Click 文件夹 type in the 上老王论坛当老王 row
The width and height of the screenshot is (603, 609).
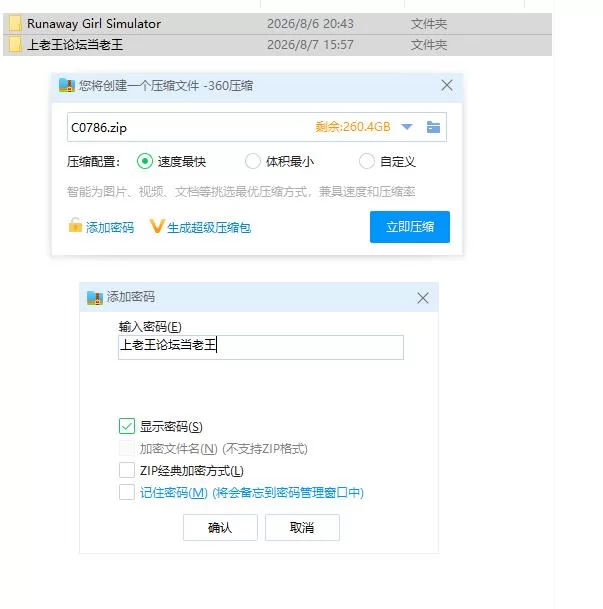click(429, 45)
